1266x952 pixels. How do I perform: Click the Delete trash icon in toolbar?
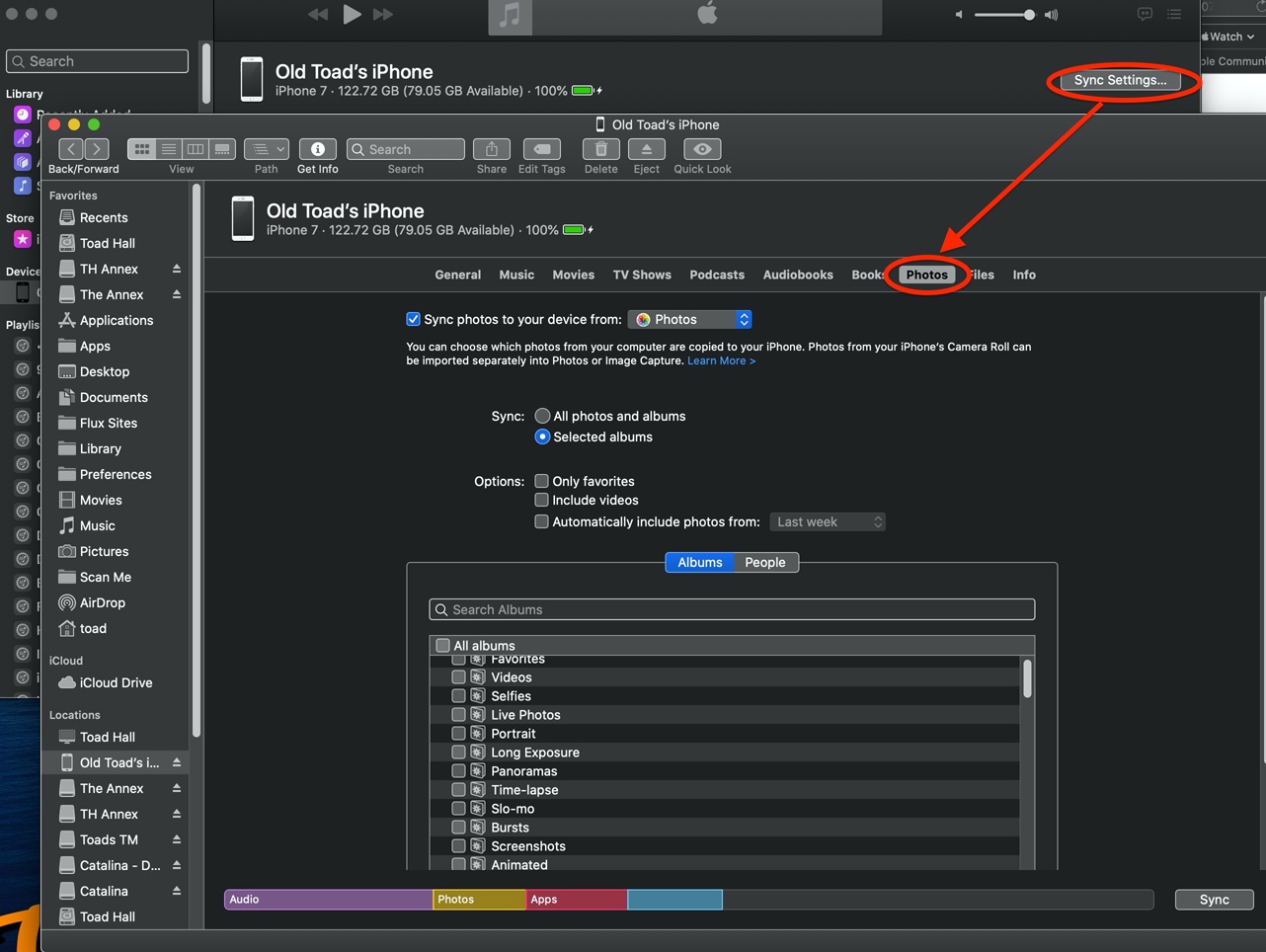click(x=600, y=149)
